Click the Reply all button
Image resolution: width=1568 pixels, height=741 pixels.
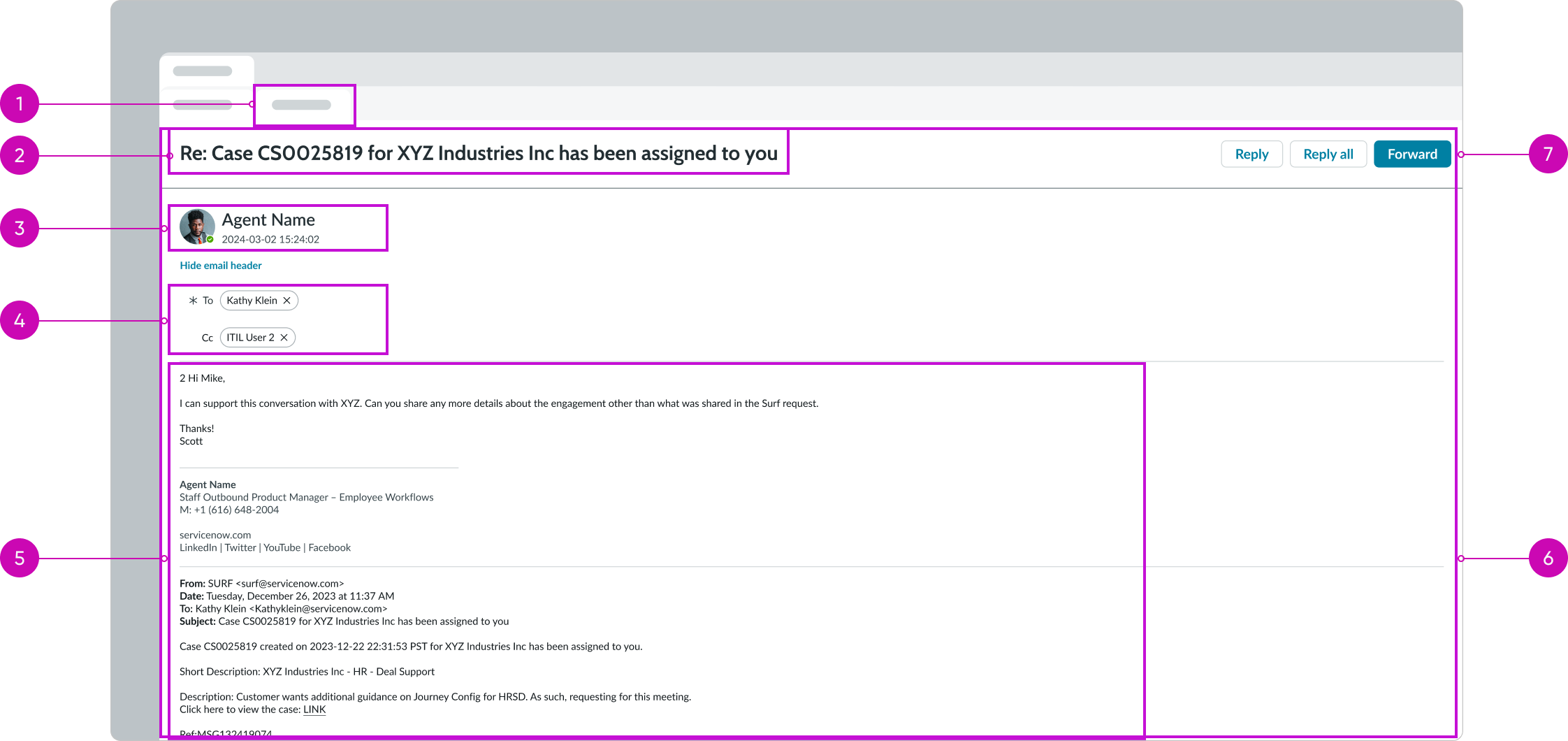click(x=1328, y=154)
